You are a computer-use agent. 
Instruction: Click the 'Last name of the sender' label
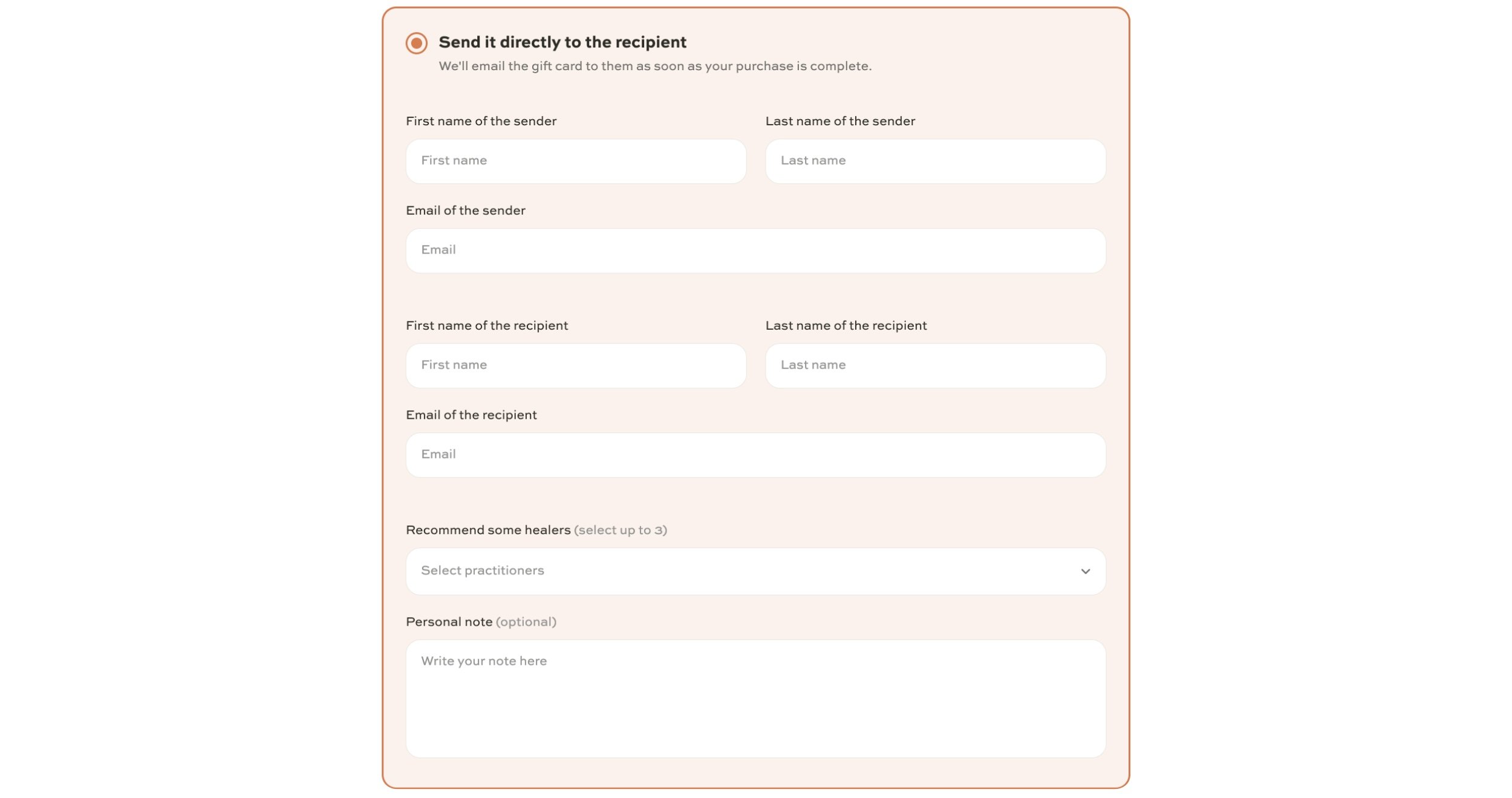[x=840, y=121]
